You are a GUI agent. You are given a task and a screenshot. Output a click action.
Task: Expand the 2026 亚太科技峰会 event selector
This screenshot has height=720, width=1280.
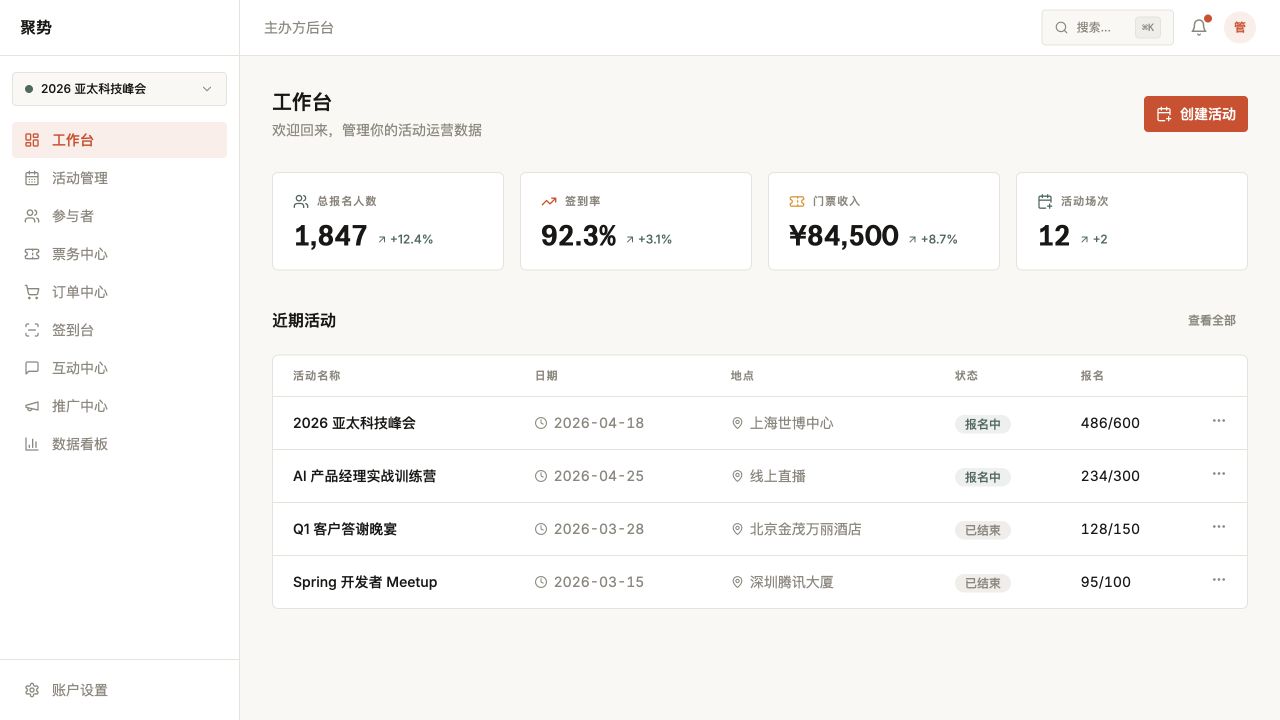coord(119,89)
